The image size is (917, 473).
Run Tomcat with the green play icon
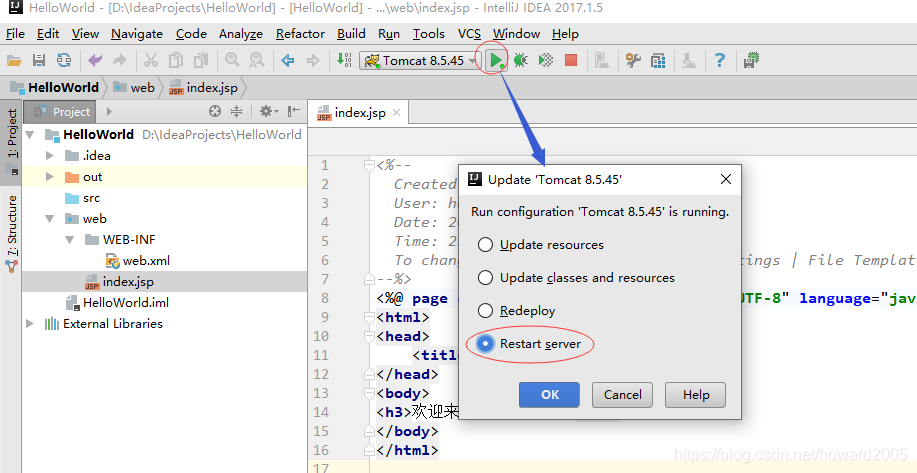click(x=496, y=60)
